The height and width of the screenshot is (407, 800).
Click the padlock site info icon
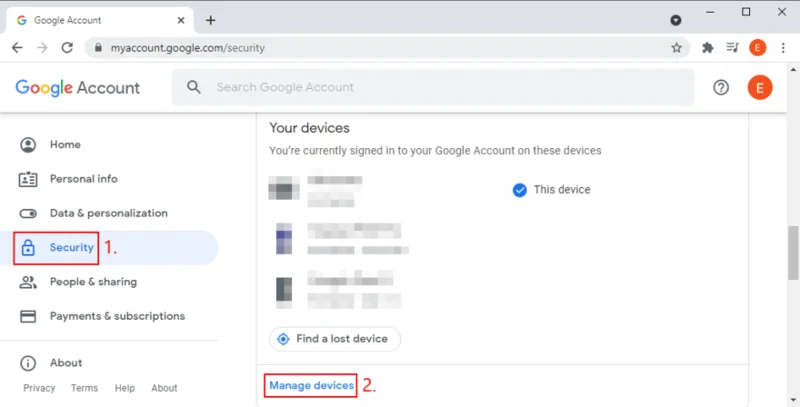[98, 47]
